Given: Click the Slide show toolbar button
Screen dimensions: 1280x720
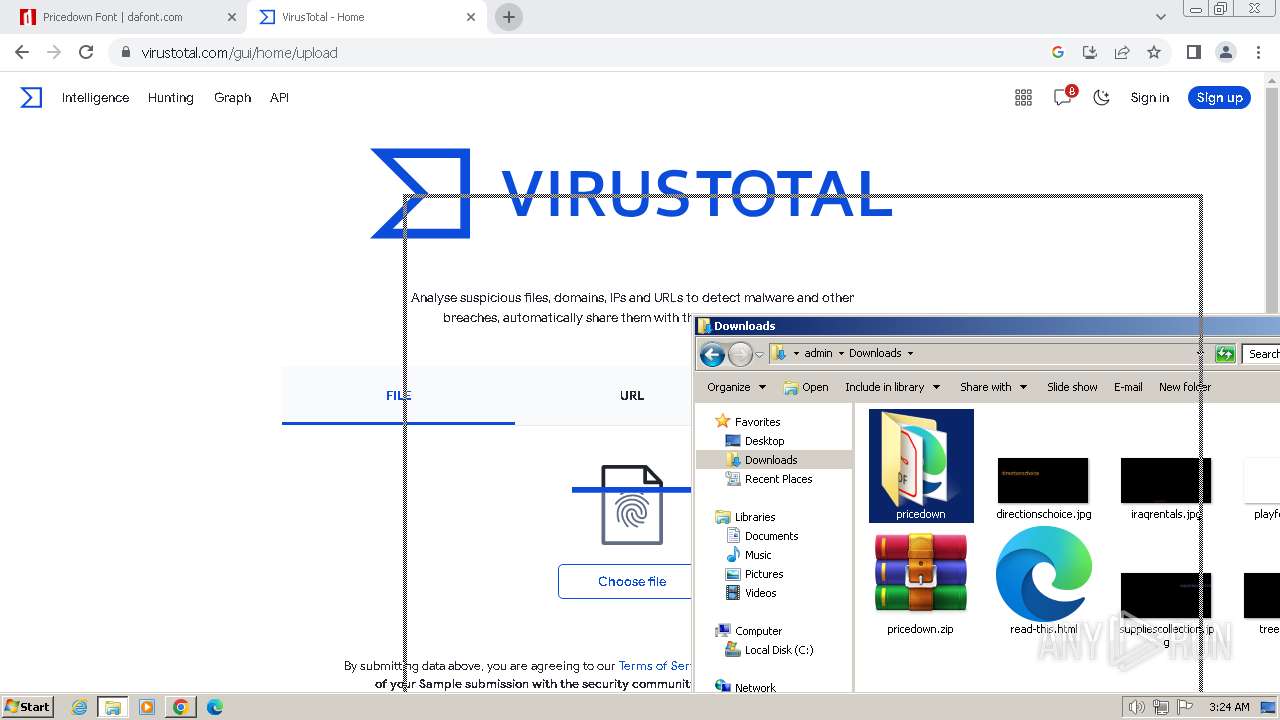Looking at the screenshot, I should (1072, 387).
